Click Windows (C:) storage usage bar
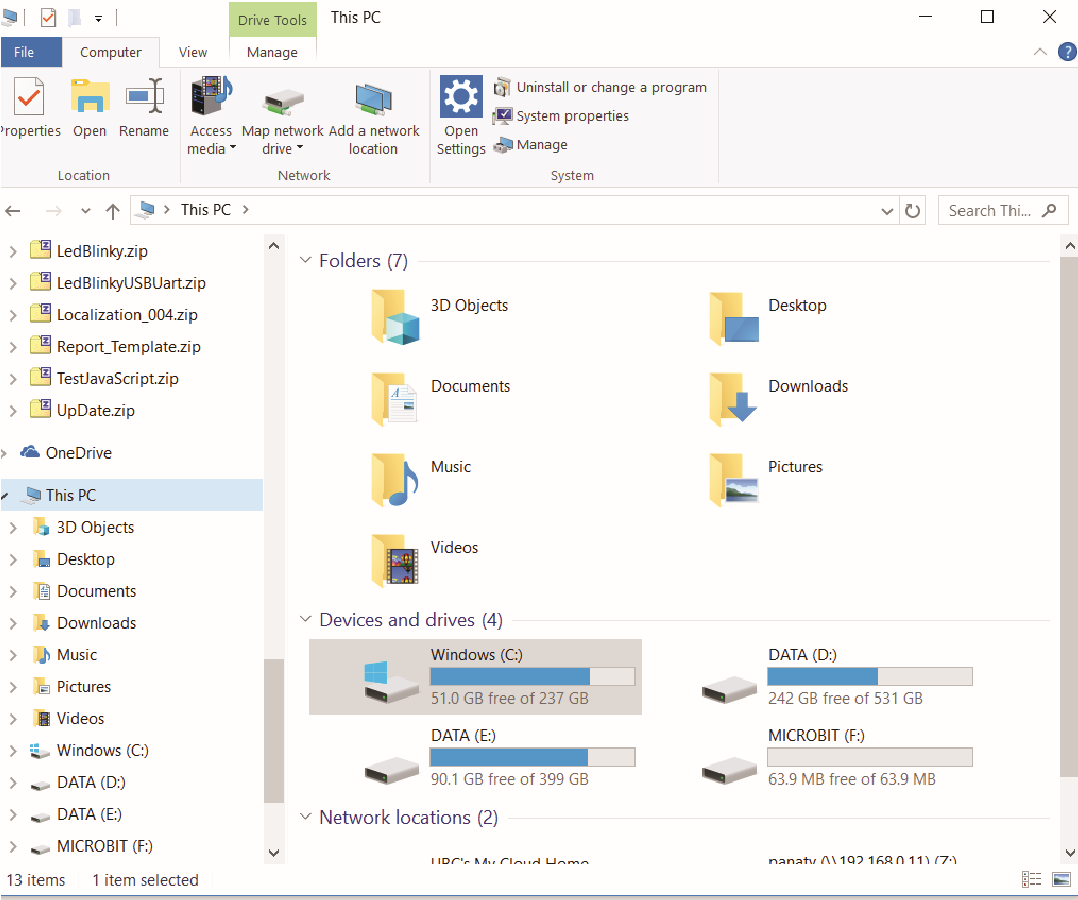The image size is (1078, 900). point(532,677)
